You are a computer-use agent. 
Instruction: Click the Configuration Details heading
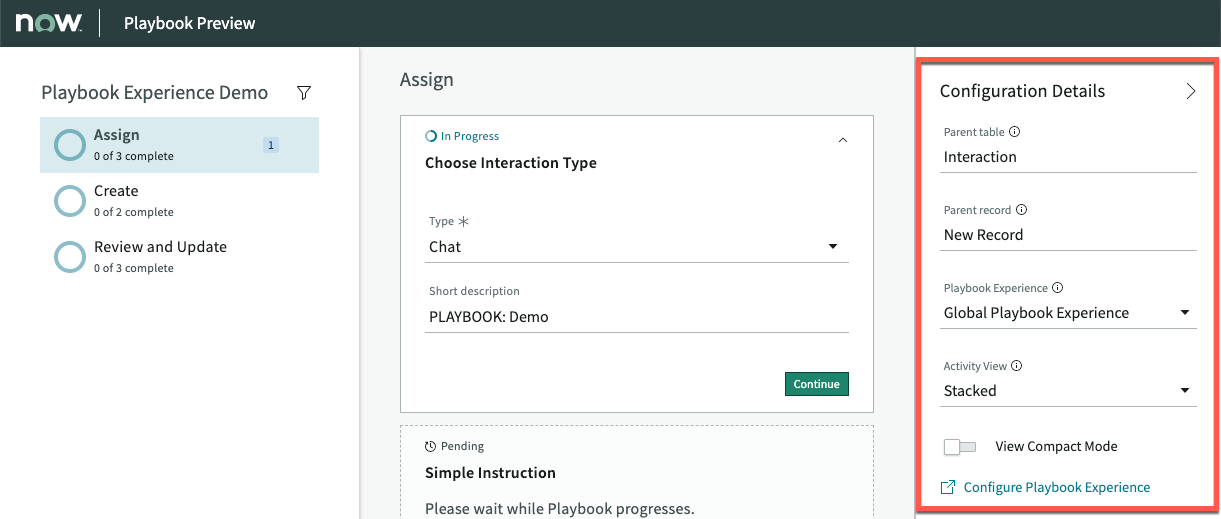1023,91
